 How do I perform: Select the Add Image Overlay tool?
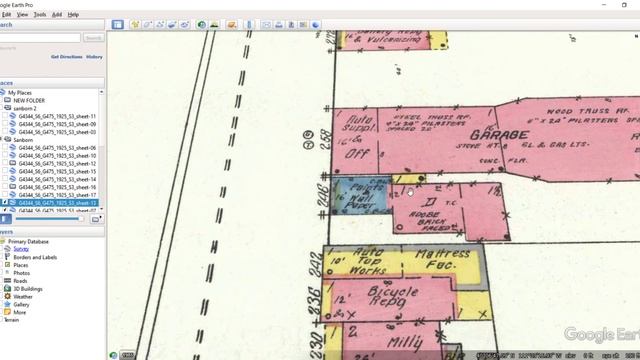pos(172,24)
